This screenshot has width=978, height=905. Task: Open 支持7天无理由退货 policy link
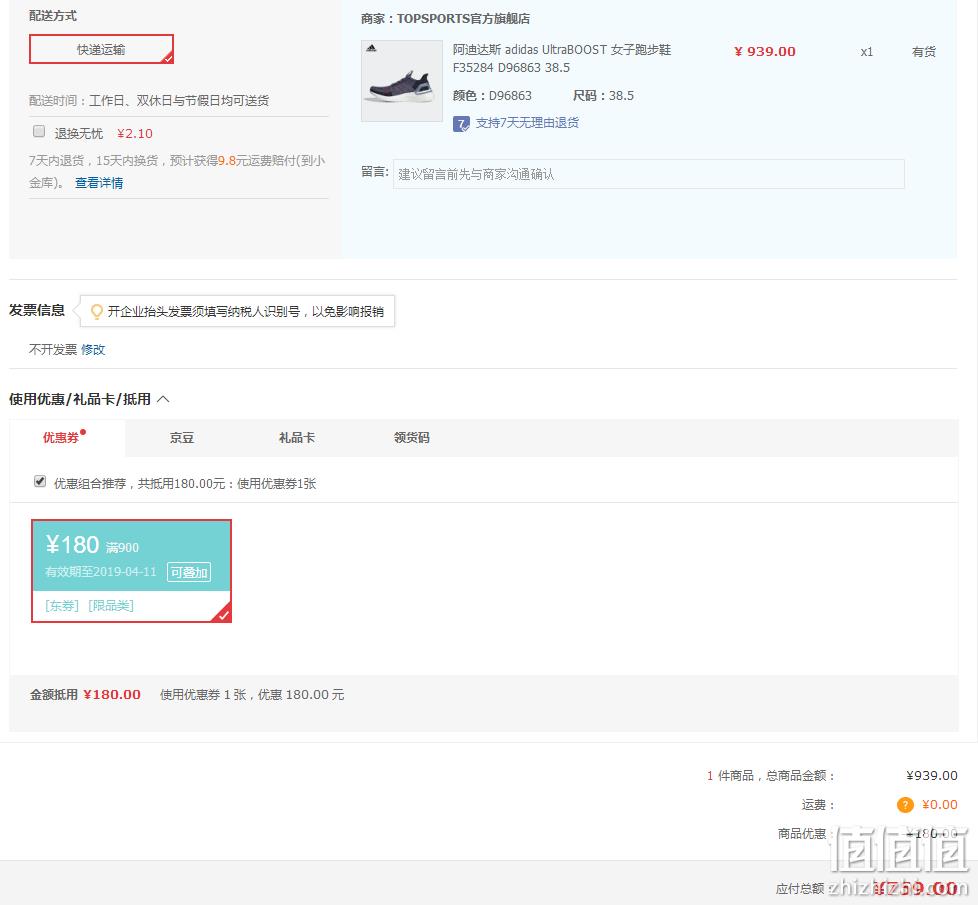click(x=527, y=123)
